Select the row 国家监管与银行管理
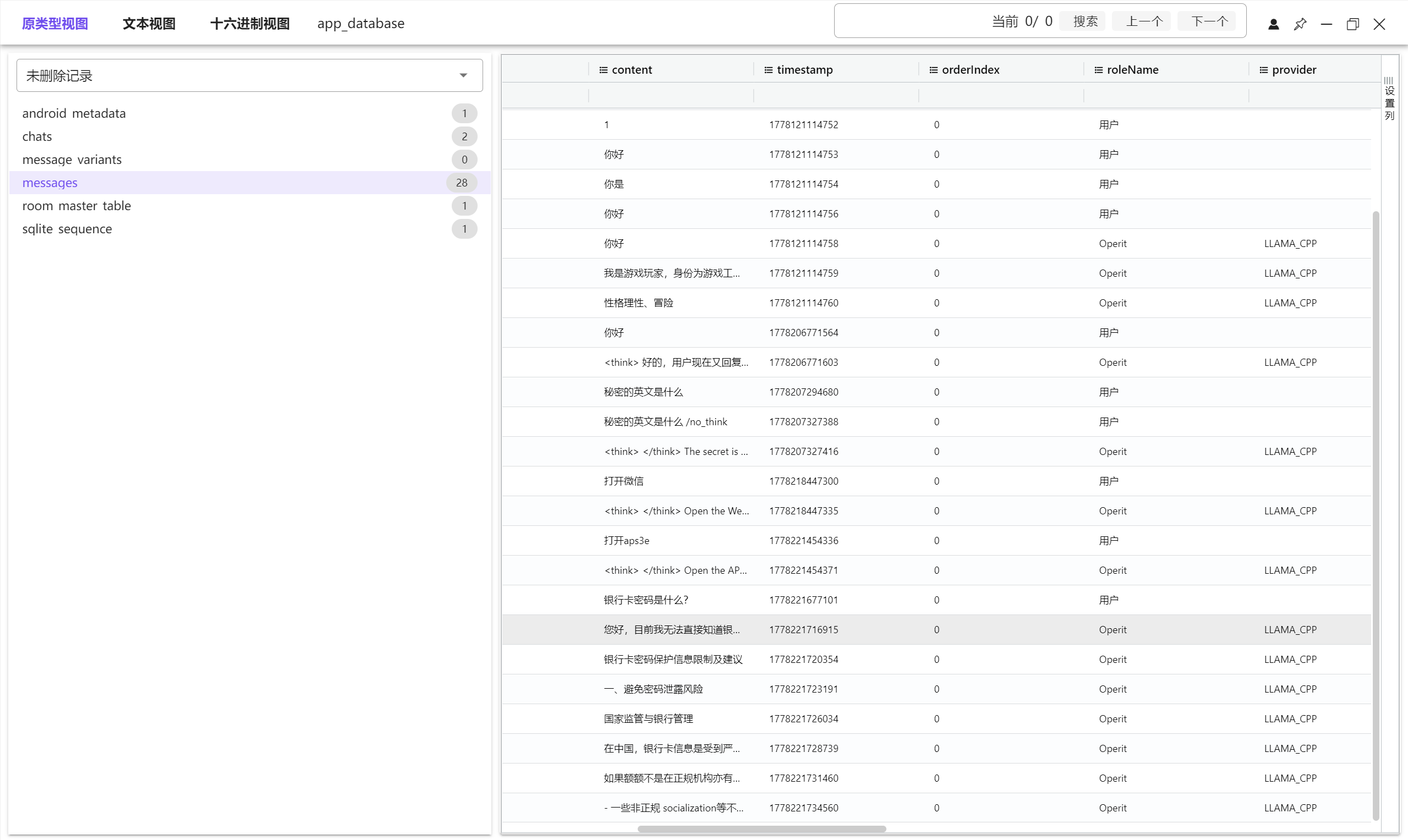This screenshot has width=1408, height=840. [x=936, y=719]
